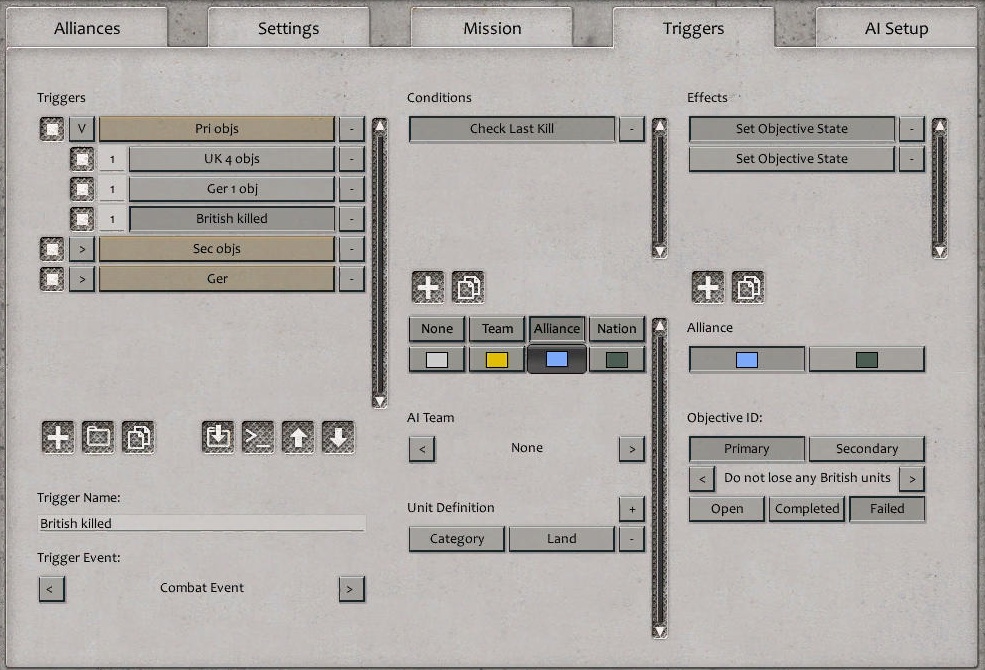Duplicate the Set Objective State effect
985x670 pixels.
click(747, 286)
